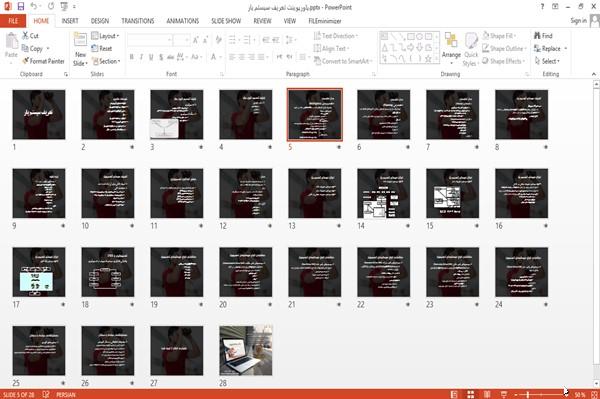600x399 pixels.
Task: Collapse the ribbon with the caret arrow
Action: pos(594,74)
